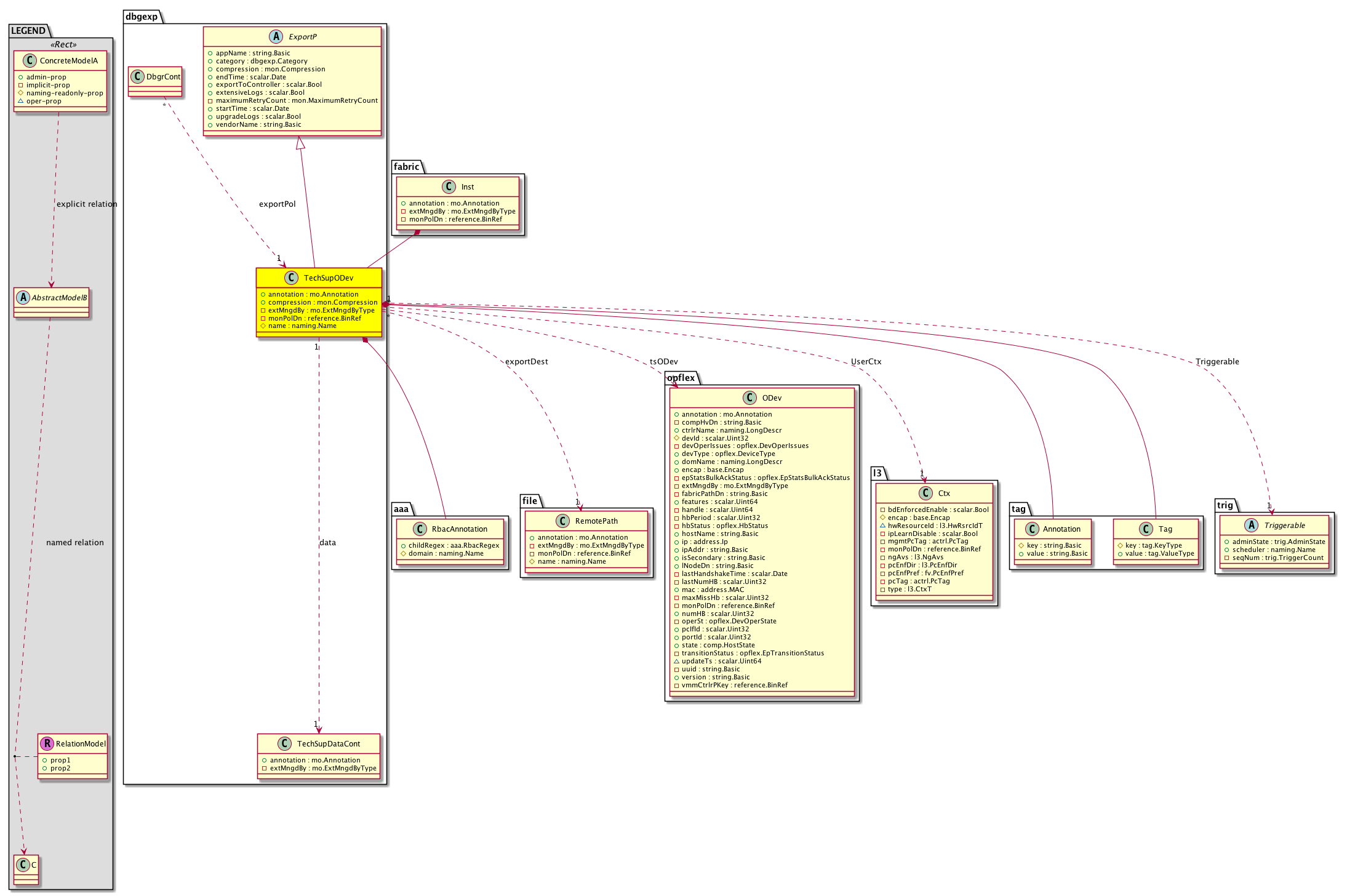
Task: Click the Triggerable abstract class icon
Action: pyautogui.click(x=1251, y=525)
